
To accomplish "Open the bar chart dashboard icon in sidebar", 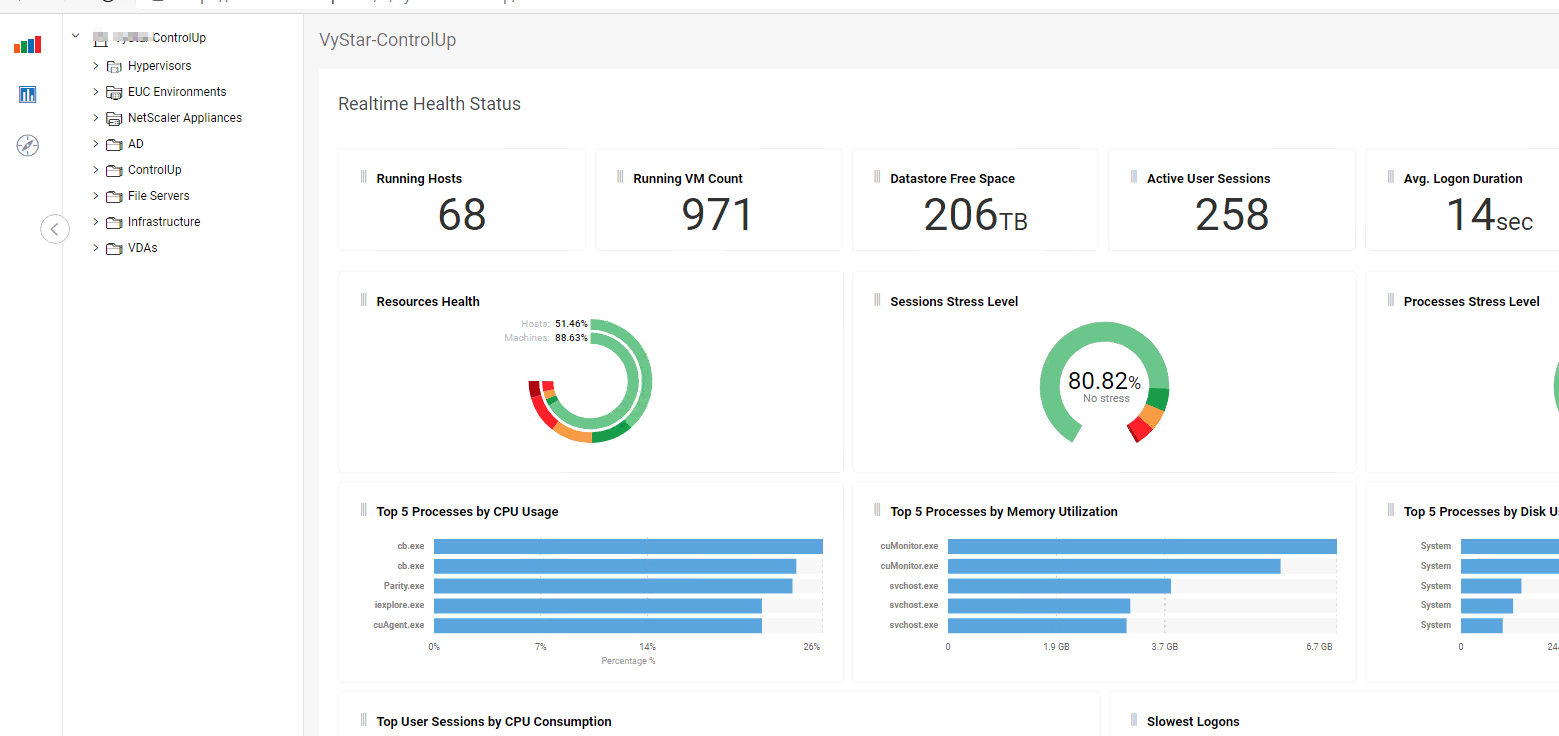I will point(27,44).
